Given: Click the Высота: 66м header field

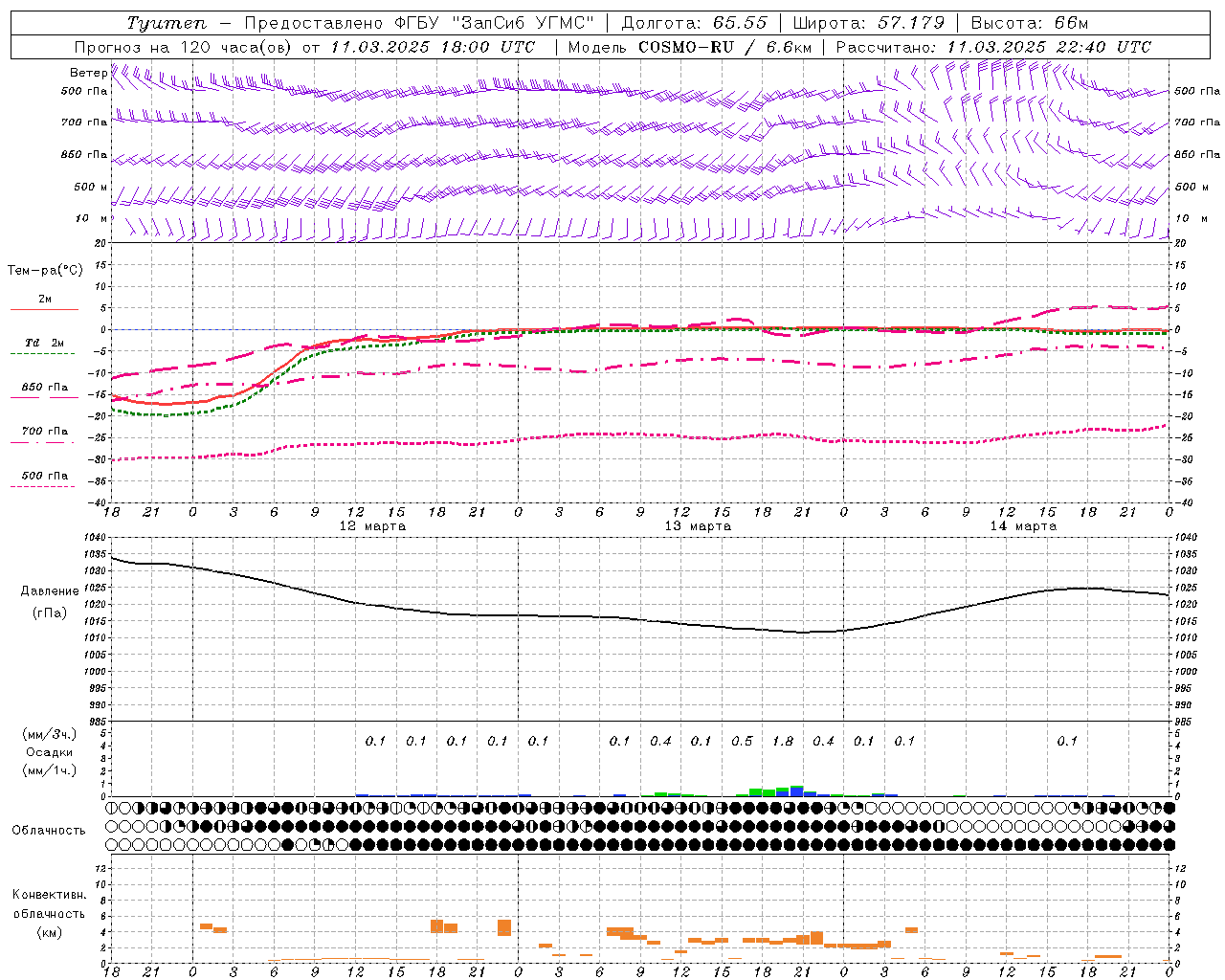Looking at the screenshot, I should click(1030, 23).
